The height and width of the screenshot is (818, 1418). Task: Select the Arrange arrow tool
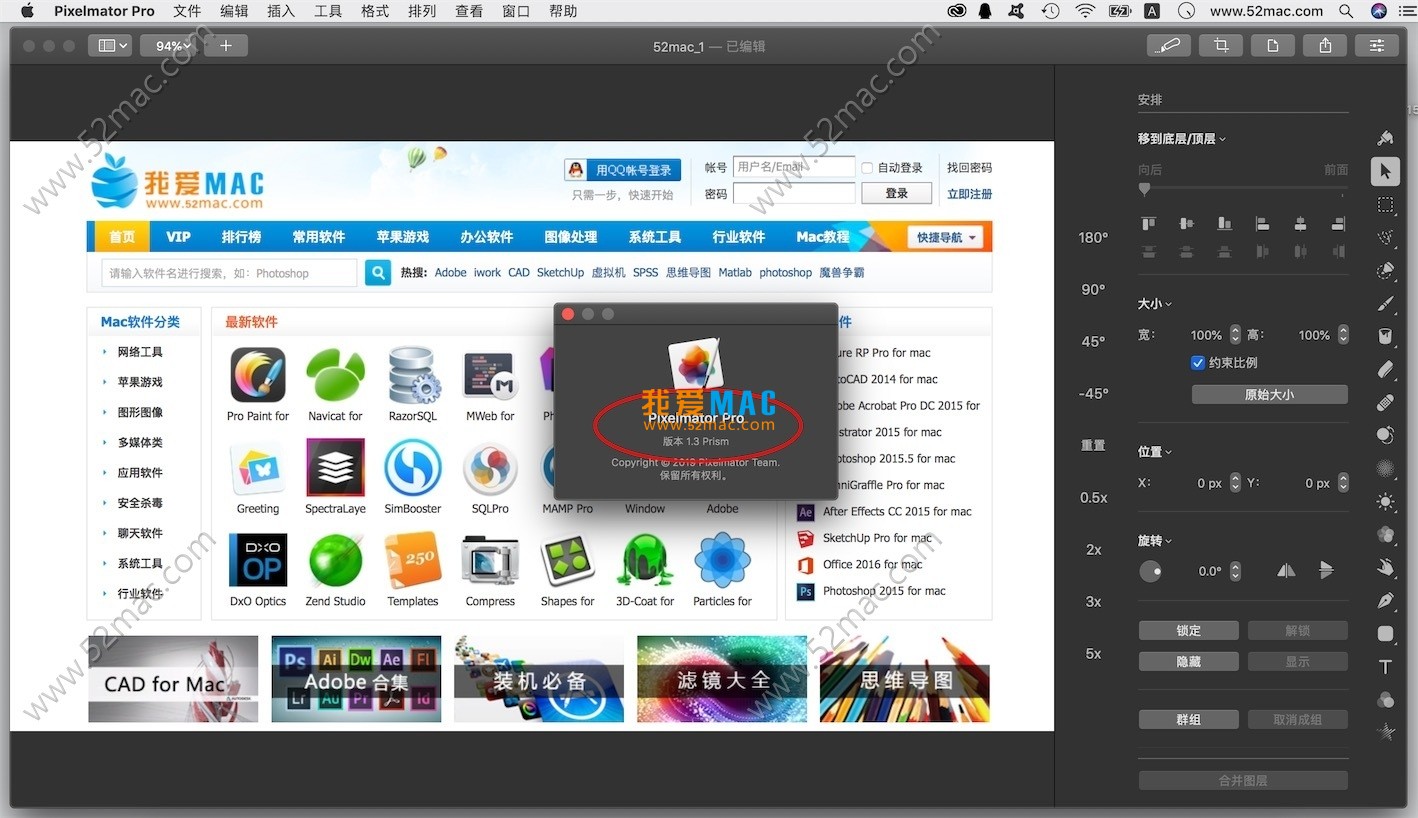(x=1385, y=171)
